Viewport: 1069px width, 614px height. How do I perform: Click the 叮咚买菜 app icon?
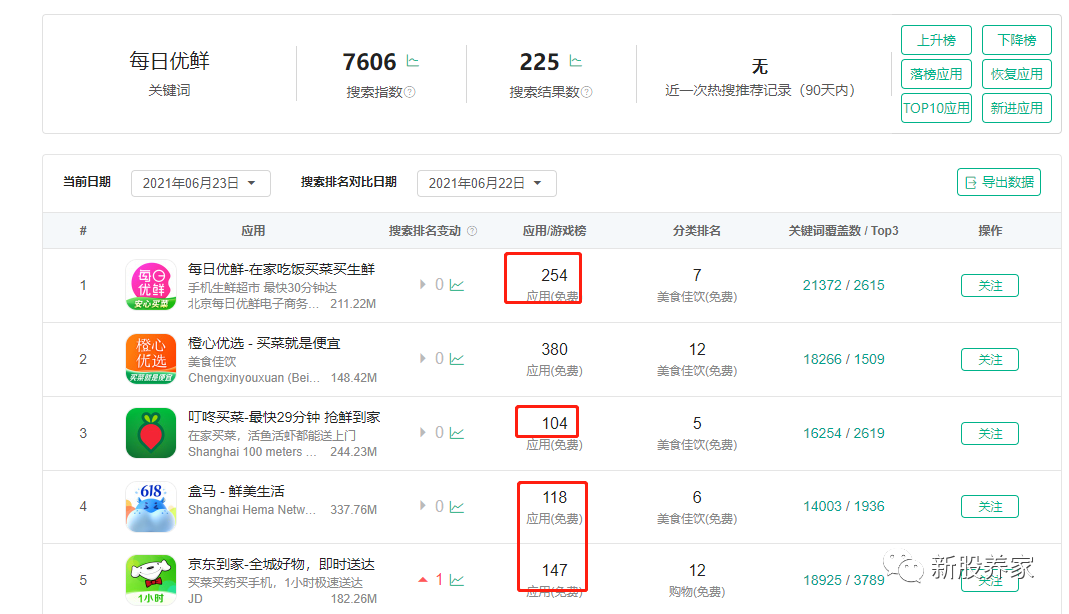[151, 433]
